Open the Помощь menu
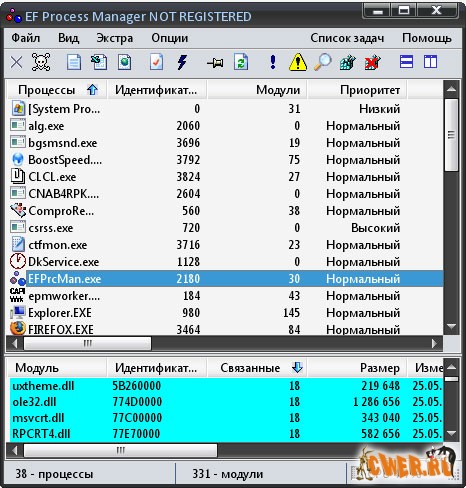This screenshot has height=488, width=466. point(427,38)
